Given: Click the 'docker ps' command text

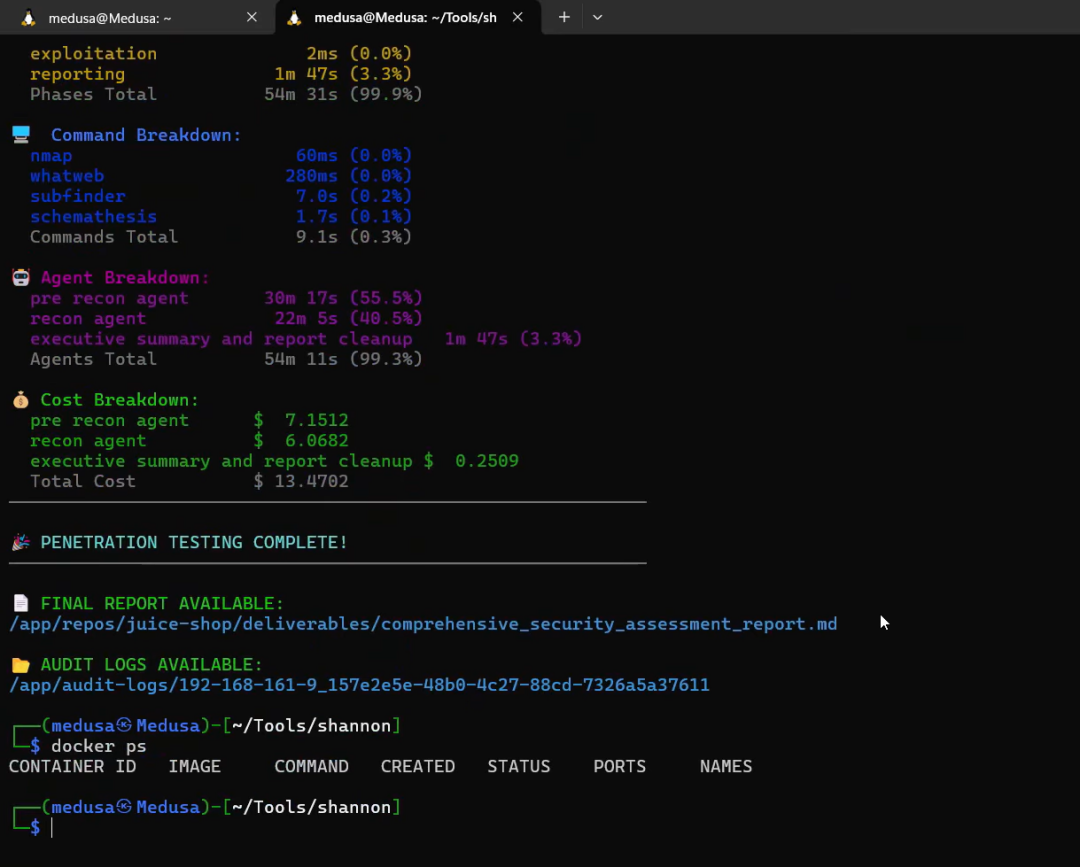Looking at the screenshot, I should (x=98, y=746).
